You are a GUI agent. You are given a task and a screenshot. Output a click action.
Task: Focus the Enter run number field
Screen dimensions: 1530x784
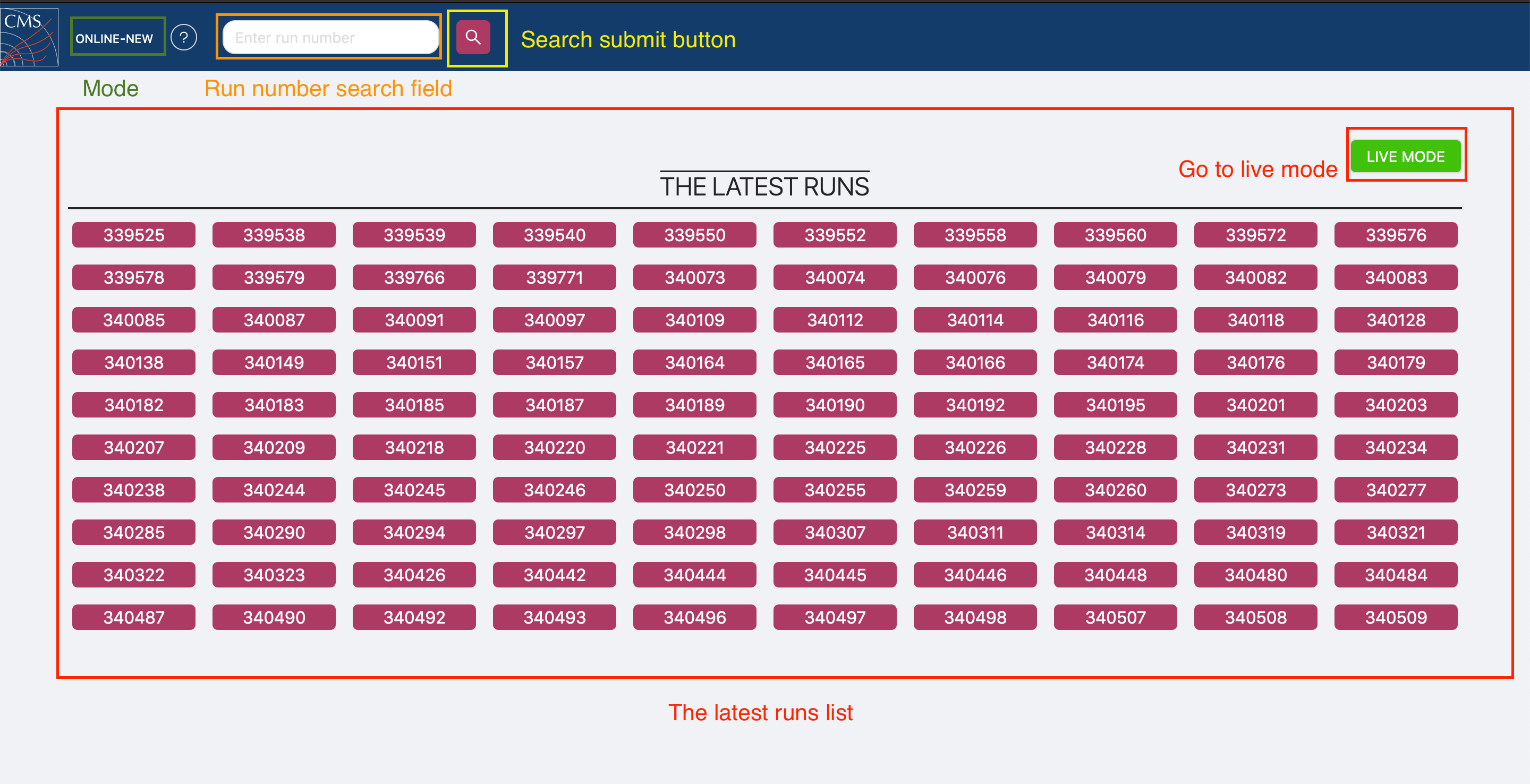[329, 37]
